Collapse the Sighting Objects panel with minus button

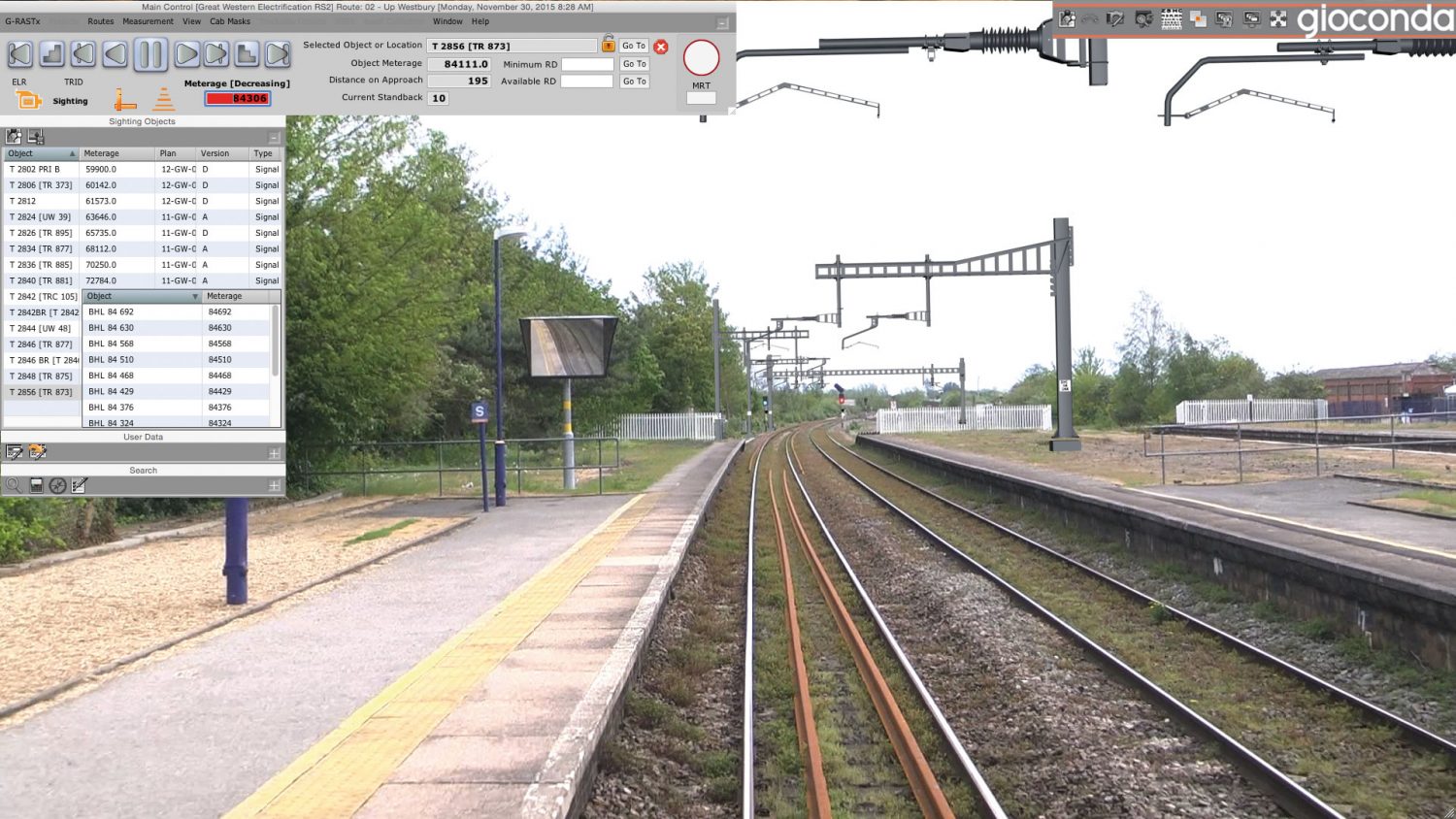coord(274,138)
